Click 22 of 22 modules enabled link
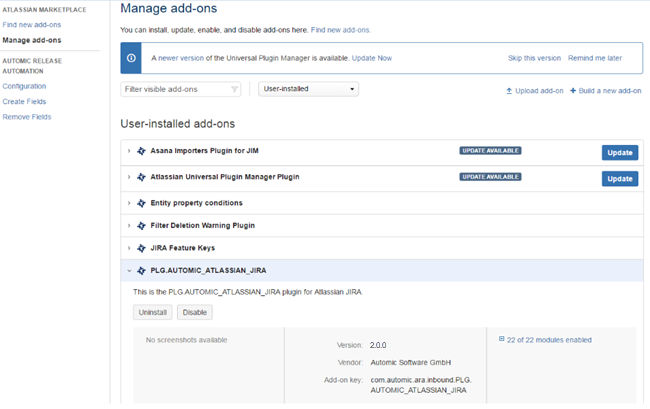 tap(549, 340)
